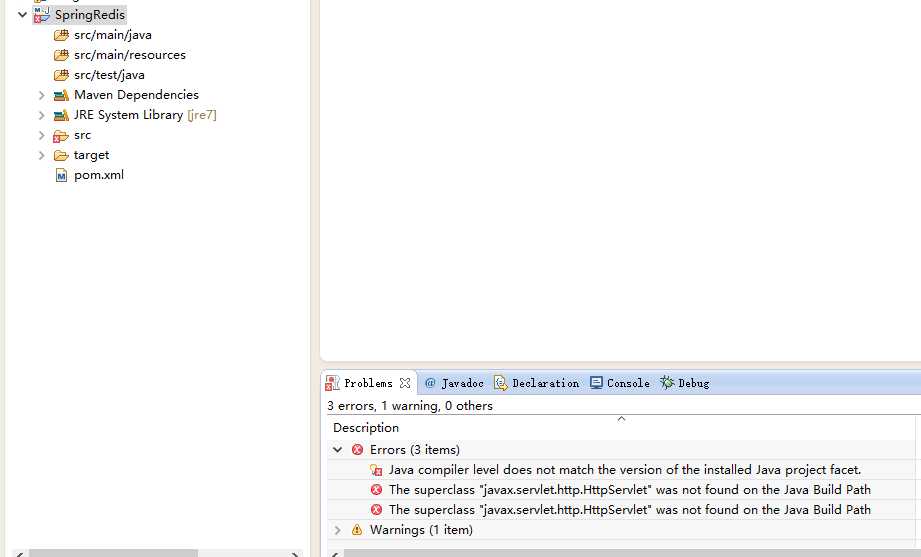The height and width of the screenshot is (557, 921).
Task: Click the SpringRedis project icon
Action: 41,15
